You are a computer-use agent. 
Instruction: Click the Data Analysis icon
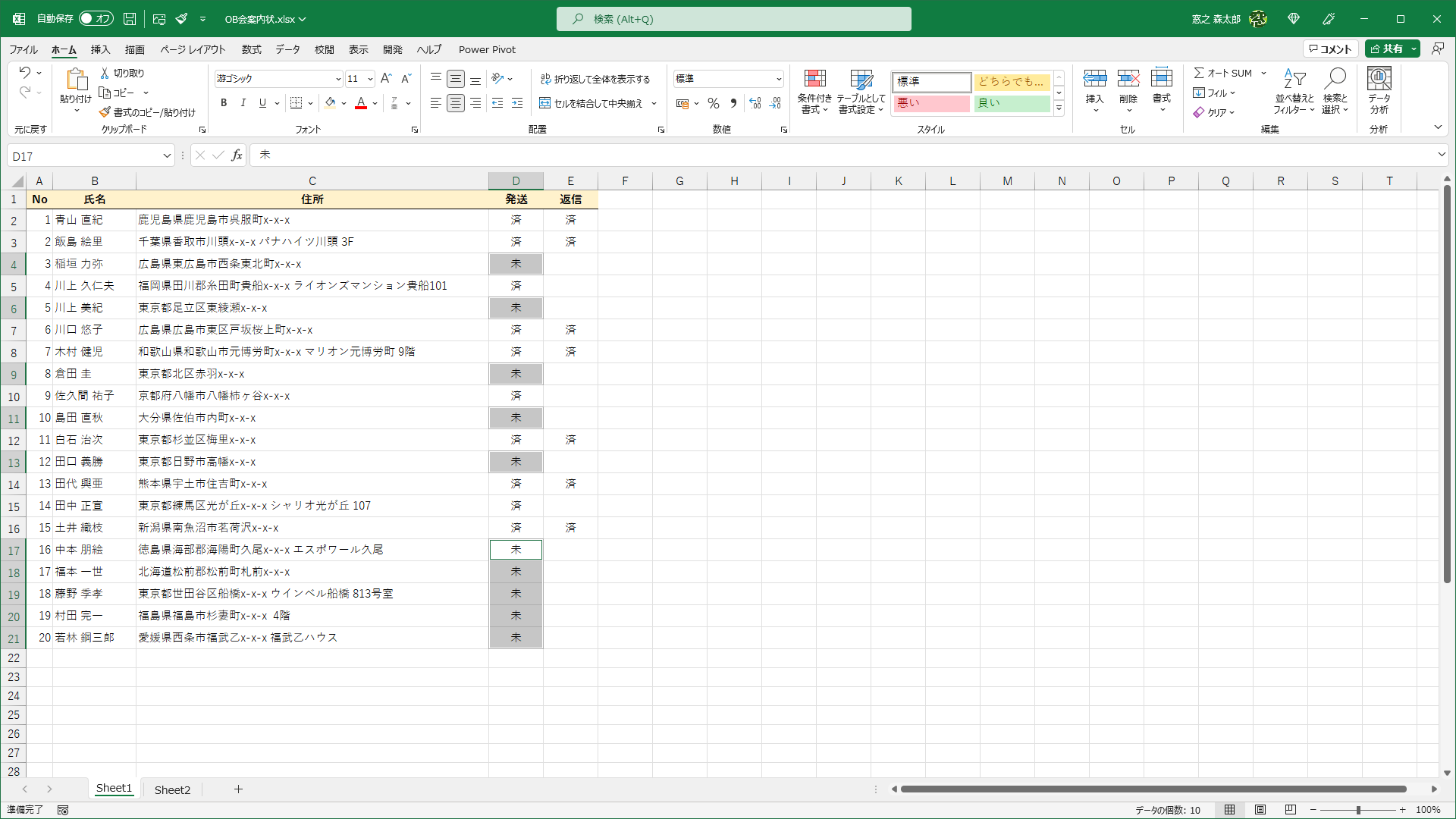[x=1379, y=80]
